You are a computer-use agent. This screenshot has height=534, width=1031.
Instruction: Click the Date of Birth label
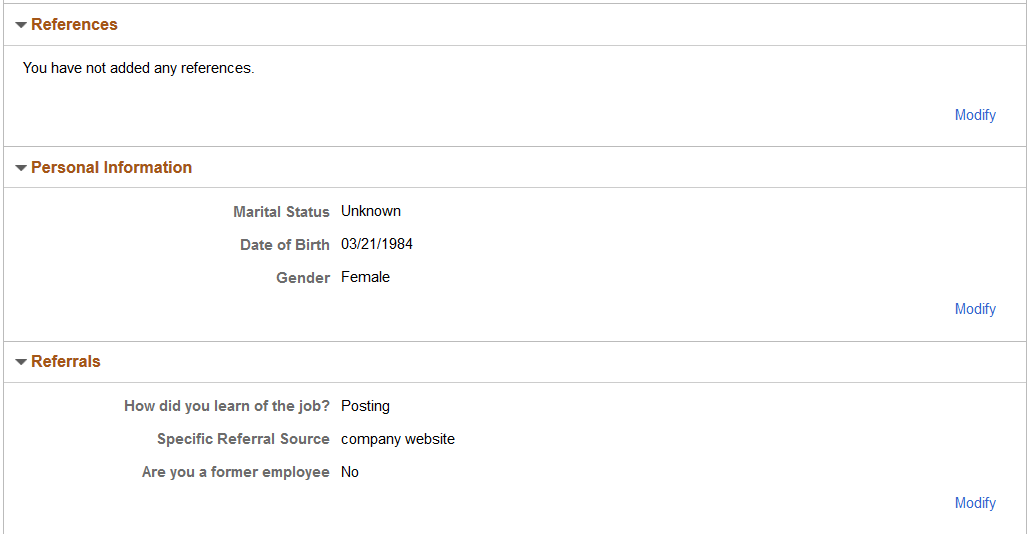tap(285, 245)
